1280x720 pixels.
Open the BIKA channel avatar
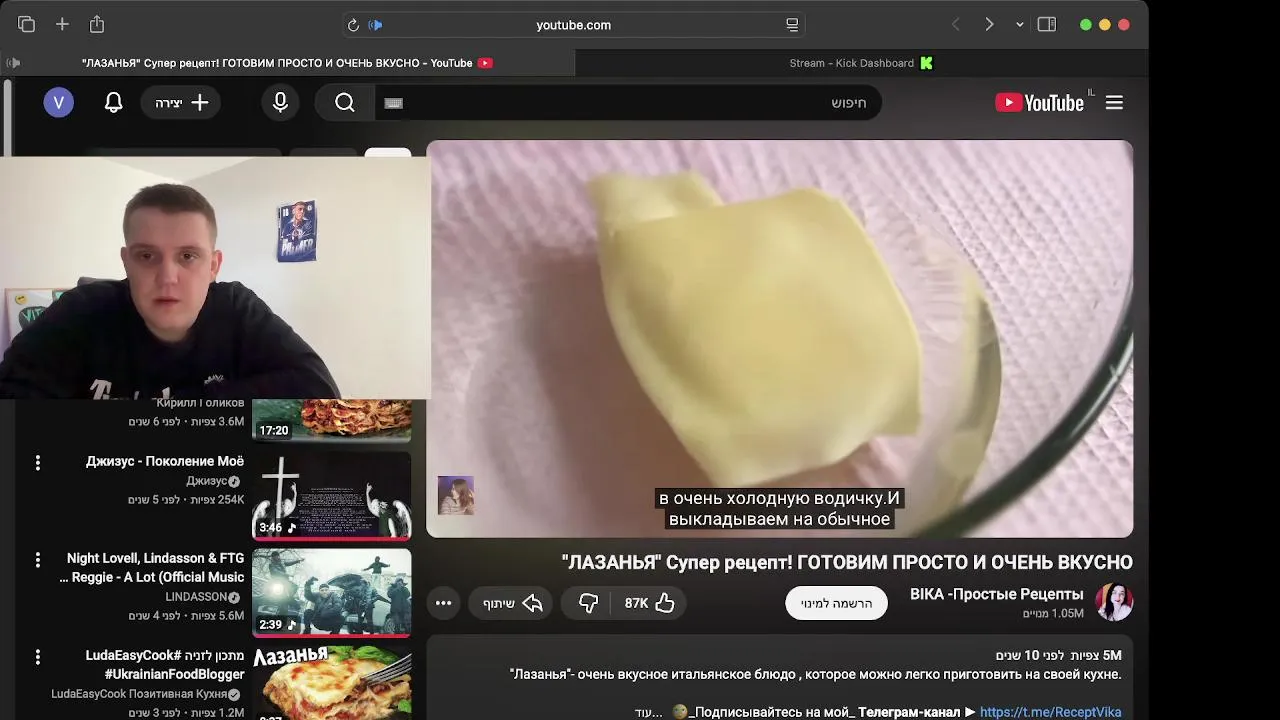(1114, 602)
